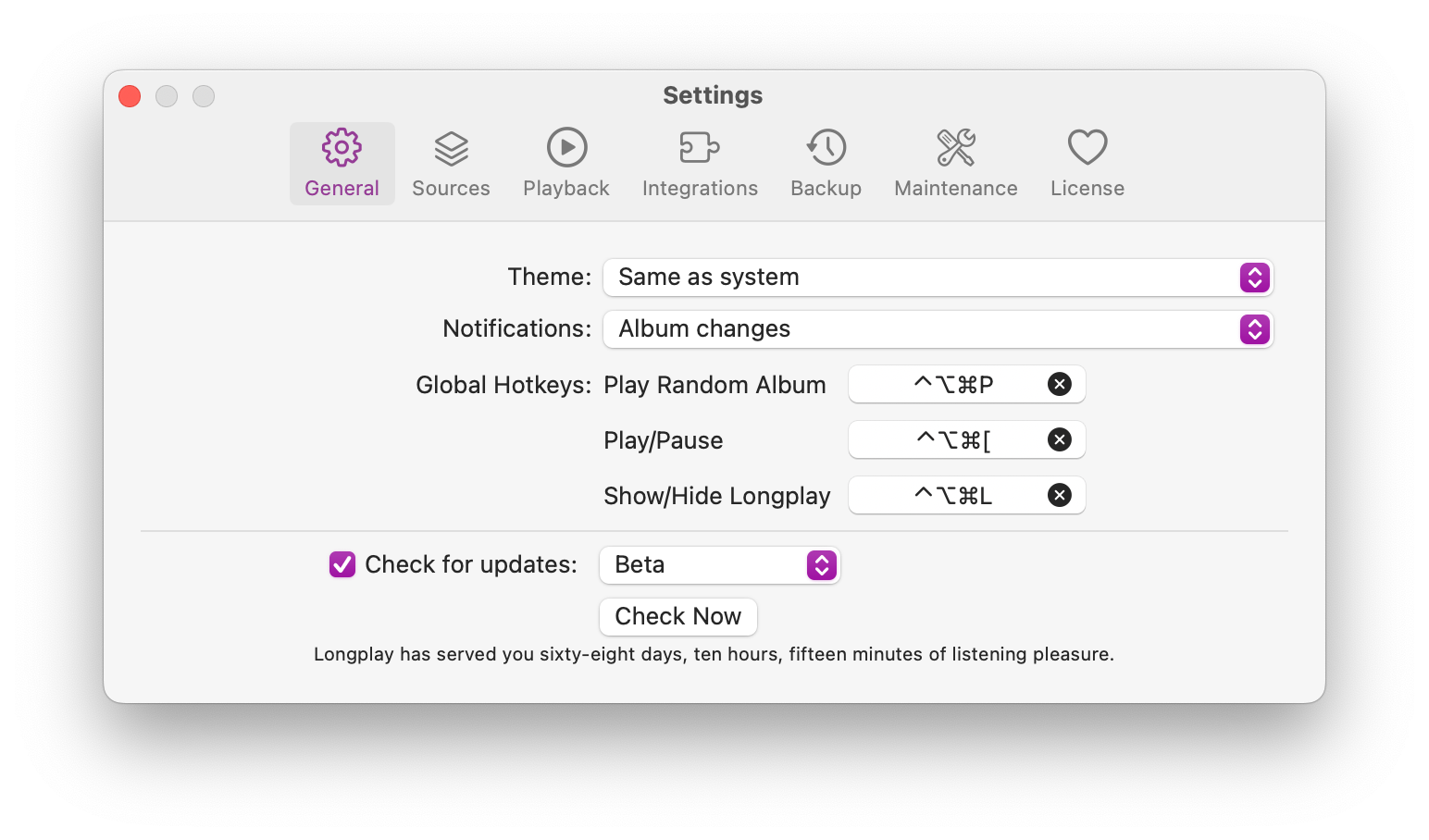Switch to the General tab

342,164
